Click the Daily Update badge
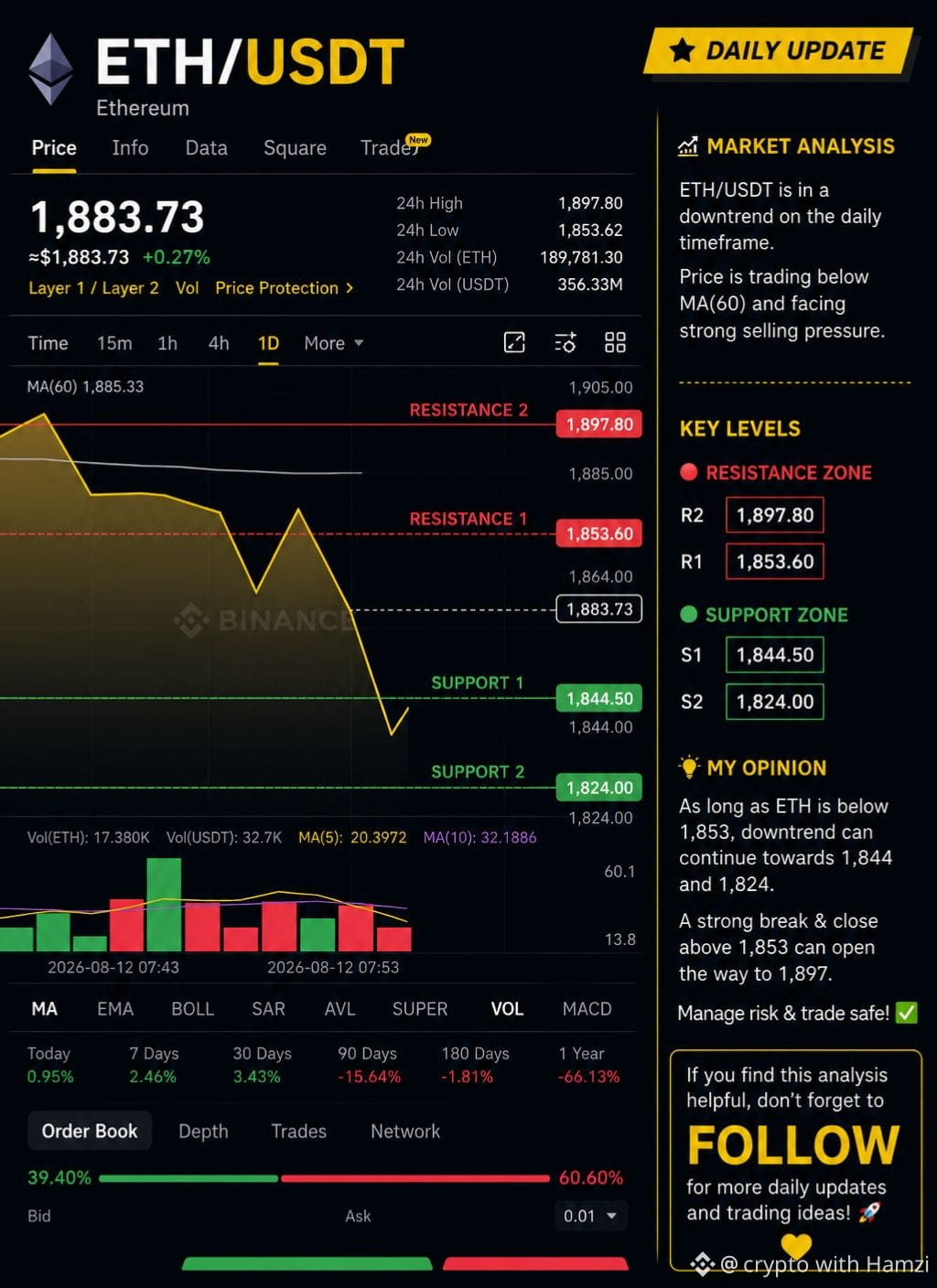Image resolution: width=937 pixels, height=1288 pixels. coord(780,50)
